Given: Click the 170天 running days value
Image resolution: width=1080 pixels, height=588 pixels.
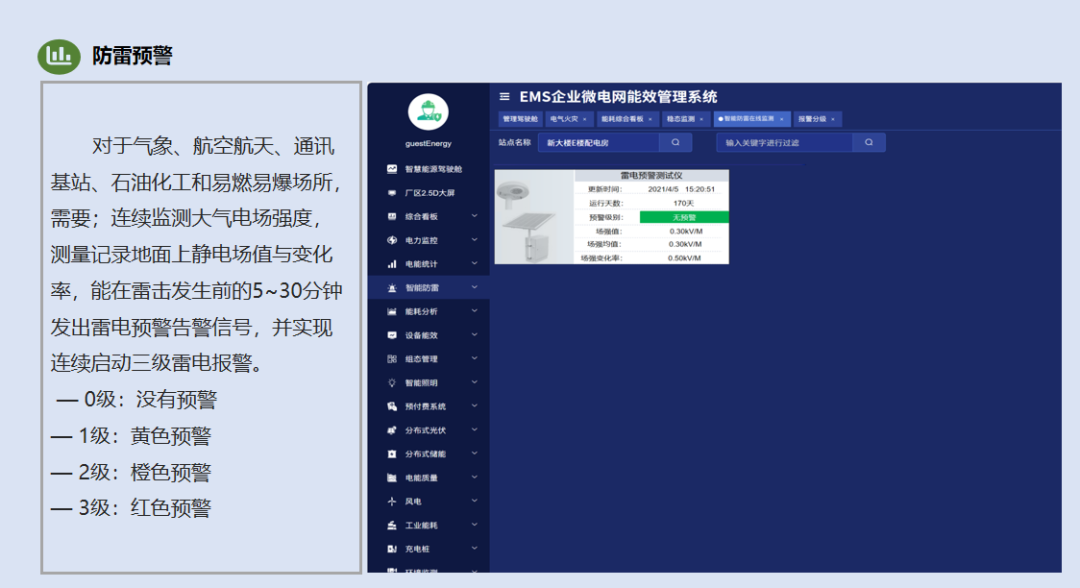Looking at the screenshot, I should pyautogui.click(x=683, y=203).
